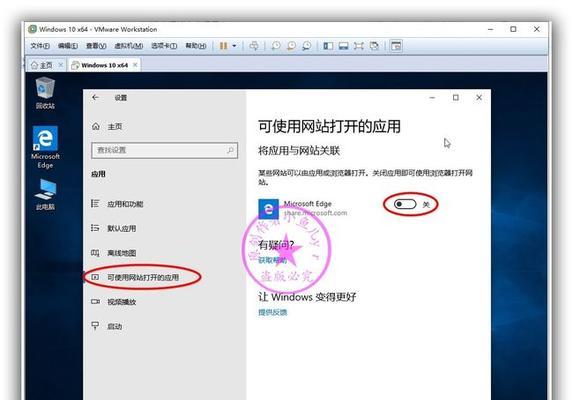Image resolution: width=573 pixels, height=400 pixels.
Task: Close the 主页 VMware tab
Action: (x=61, y=65)
